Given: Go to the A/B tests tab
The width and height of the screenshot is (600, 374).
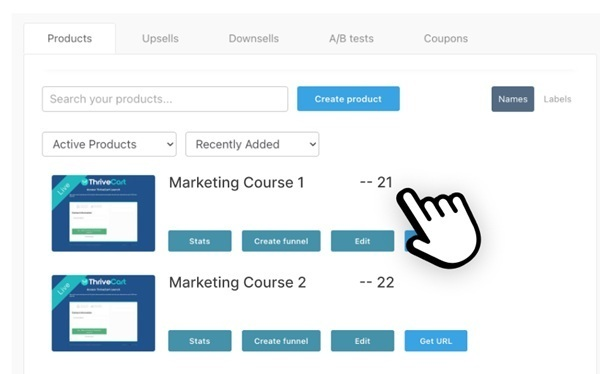Looking at the screenshot, I should click(351, 38).
